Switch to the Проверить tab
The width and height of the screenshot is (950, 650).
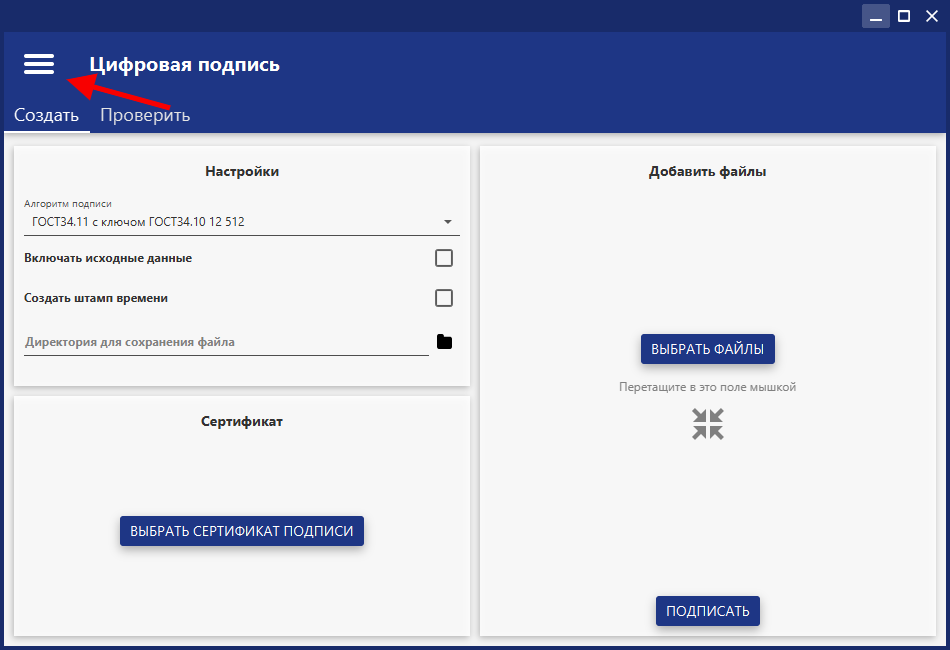point(145,115)
